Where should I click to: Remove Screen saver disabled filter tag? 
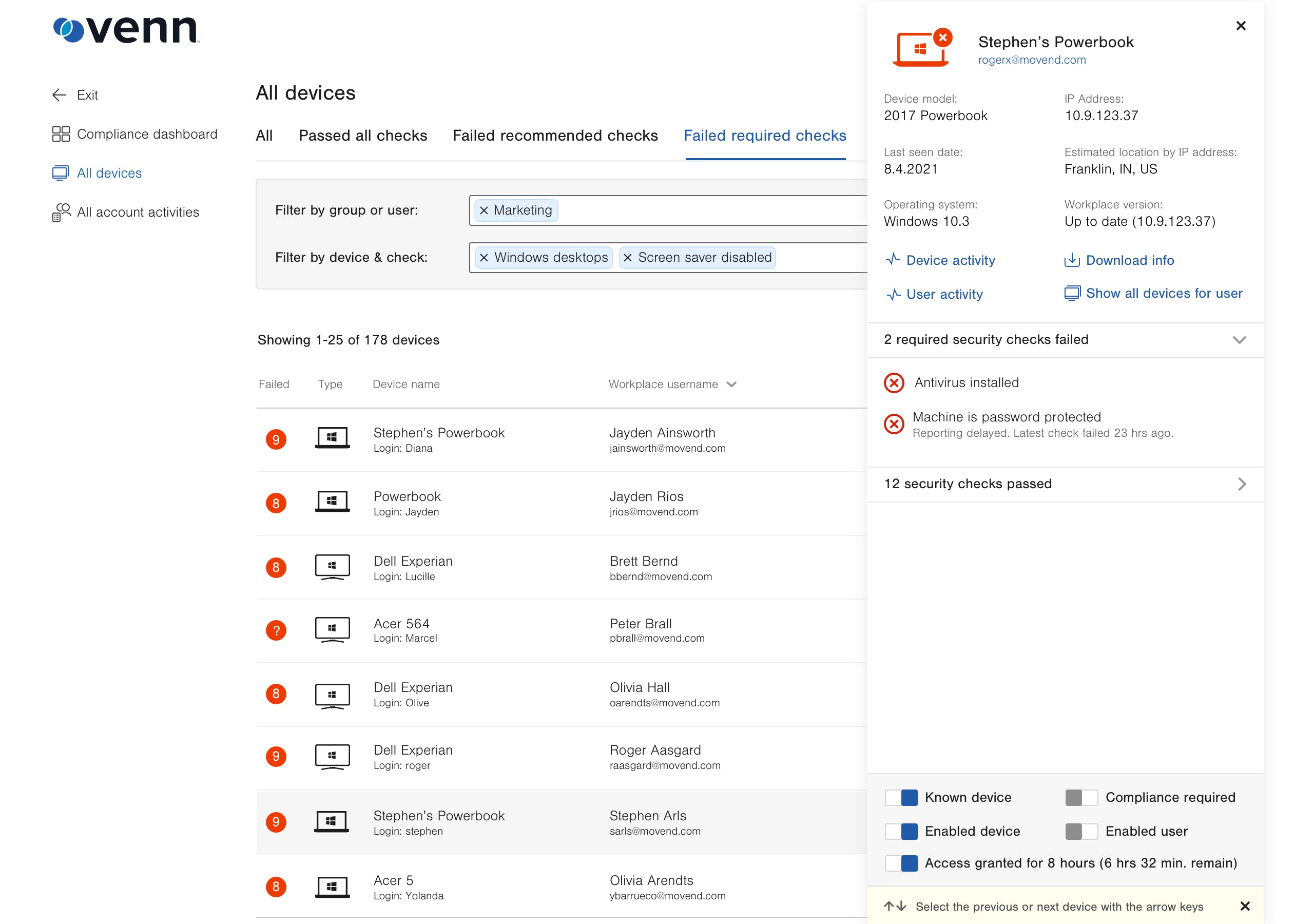click(x=628, y=258)
